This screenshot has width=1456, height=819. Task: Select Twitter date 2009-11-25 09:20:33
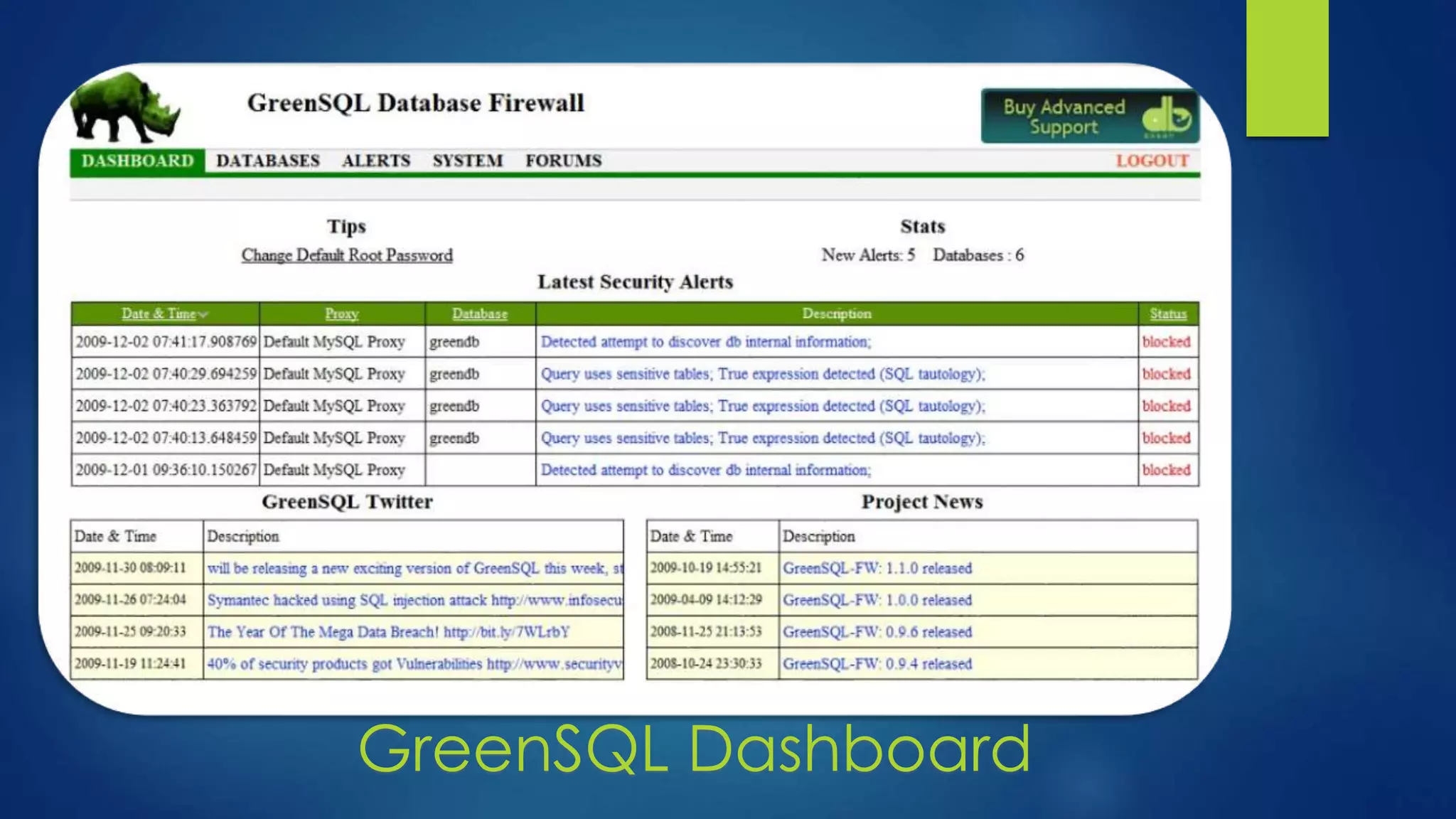pos(130,631)
